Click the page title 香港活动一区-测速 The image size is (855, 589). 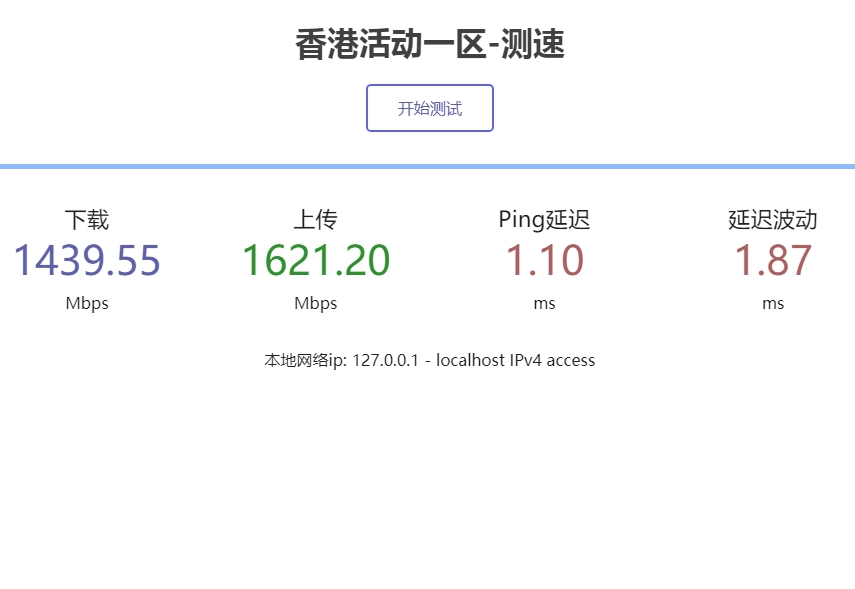pyautogui.click(x=429, y=44)
